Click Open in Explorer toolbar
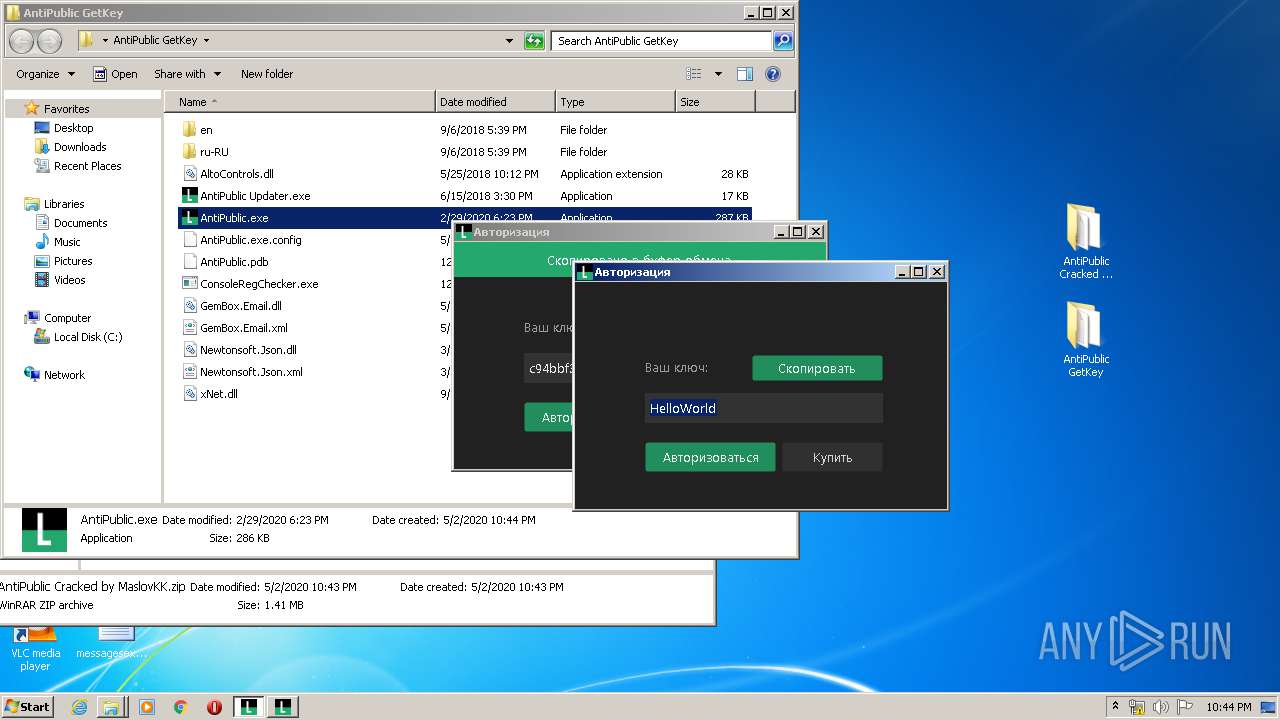 [115, 74]
